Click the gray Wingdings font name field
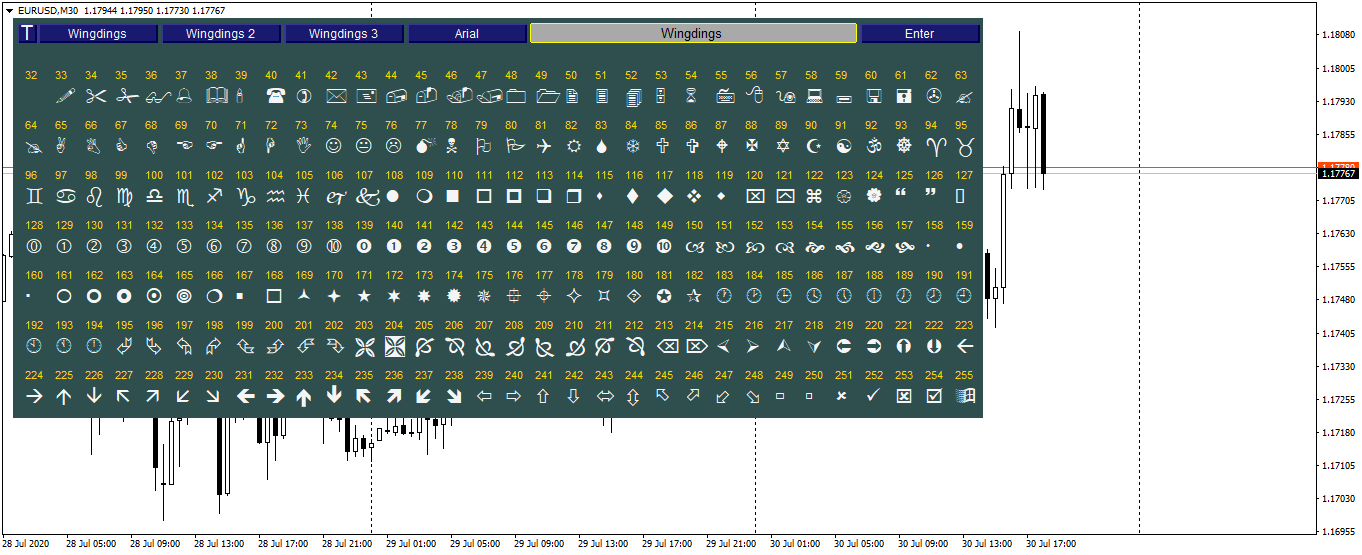Image resolution: width=1362 pixels, height=555 pixels. tap(692, 33)
